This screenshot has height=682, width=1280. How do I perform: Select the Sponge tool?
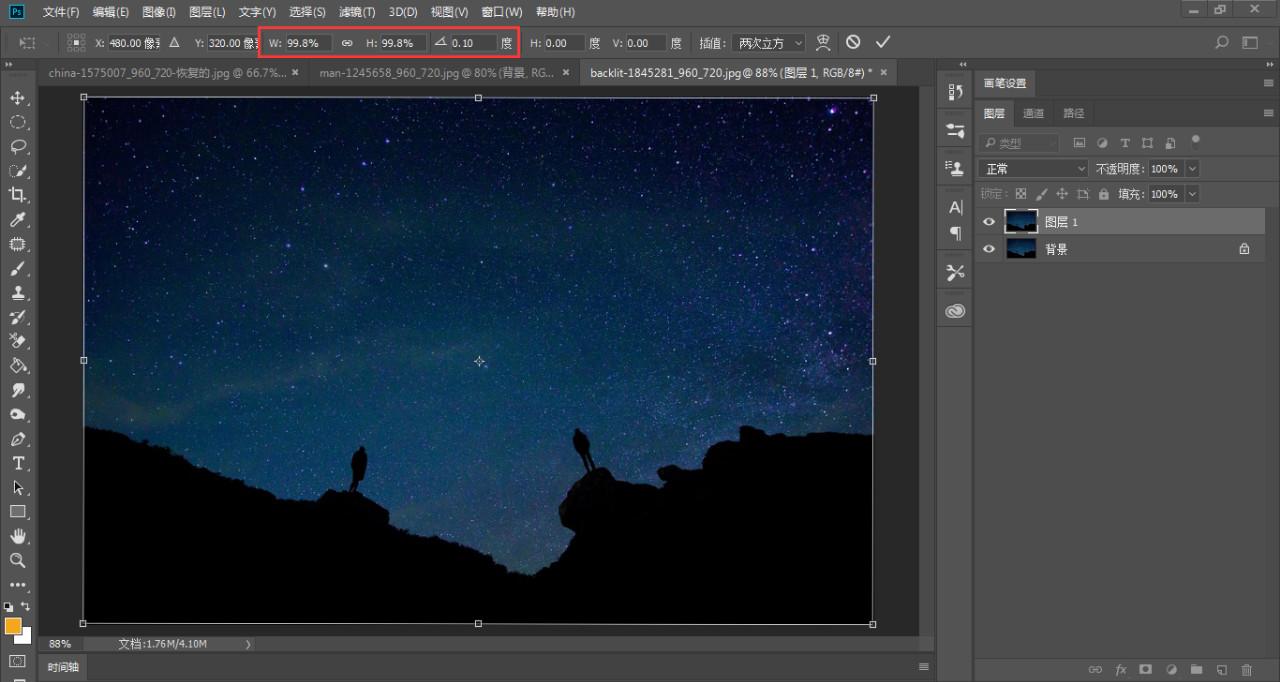click(17, 415)
